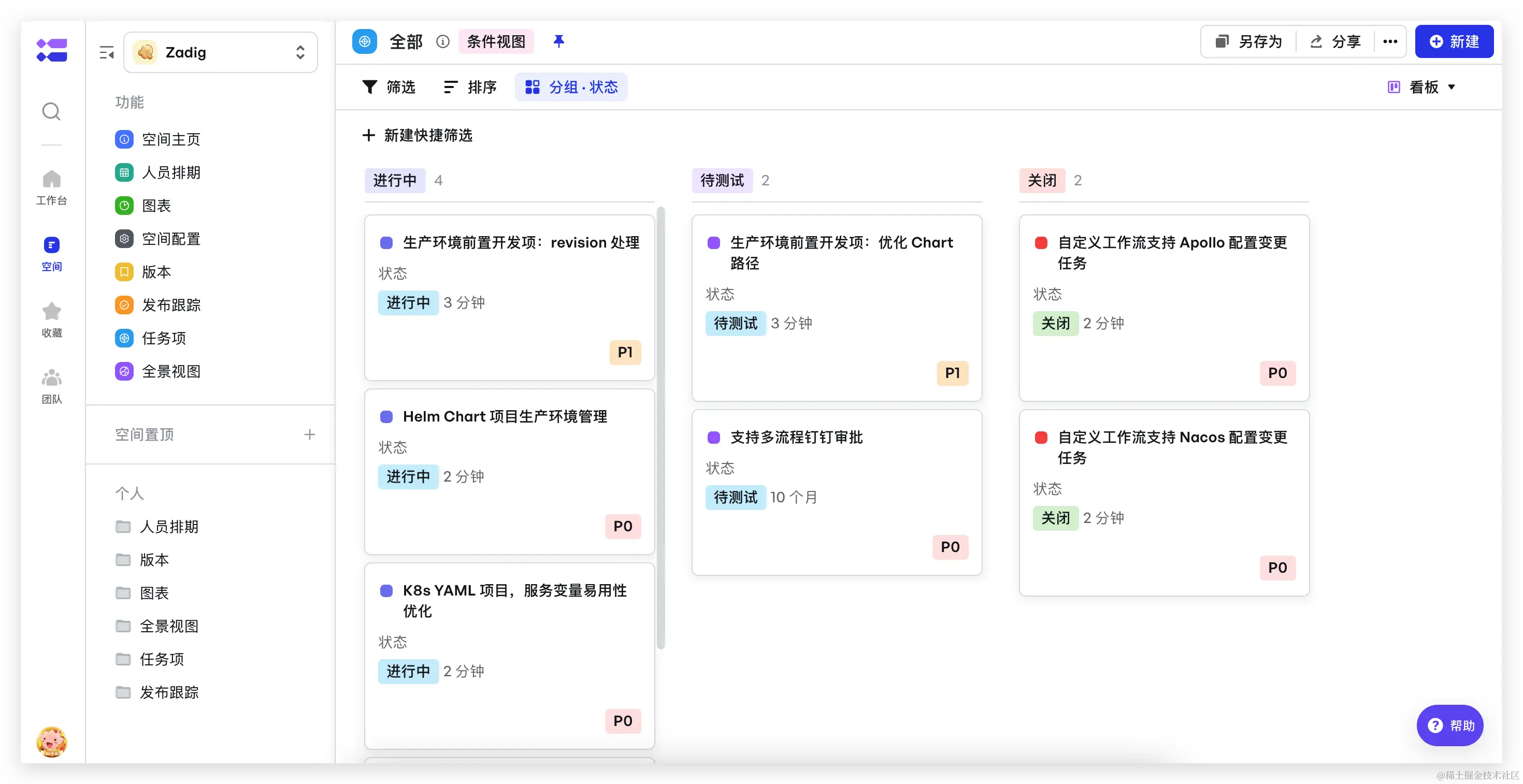Open the 收藏 star icon
This screenshot has width=1523, height=784.
(x=51, y=311)
